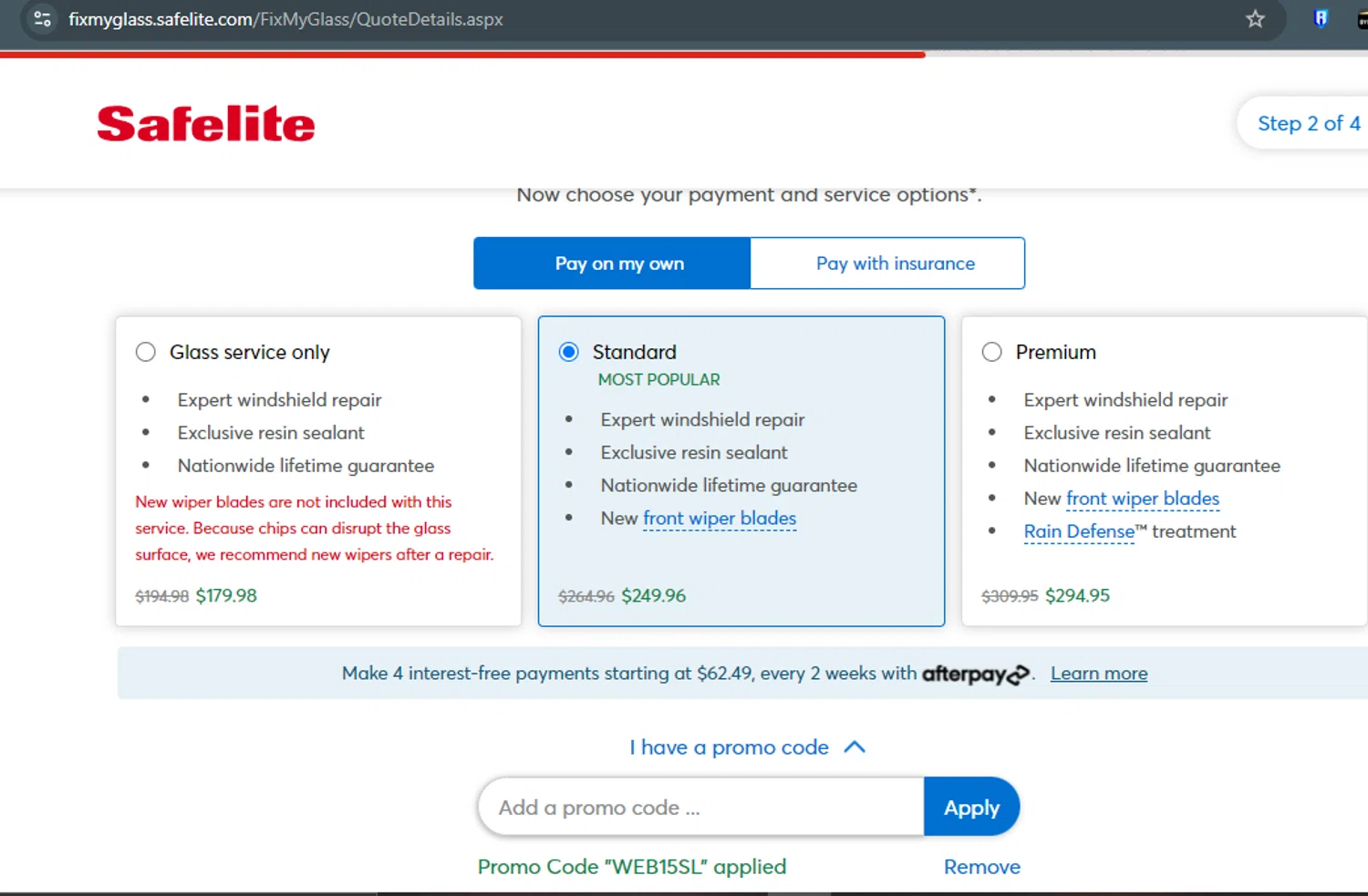Open the Rain Defense link
This screenshot has width=1368, height=896.
tap(1079, 531)
